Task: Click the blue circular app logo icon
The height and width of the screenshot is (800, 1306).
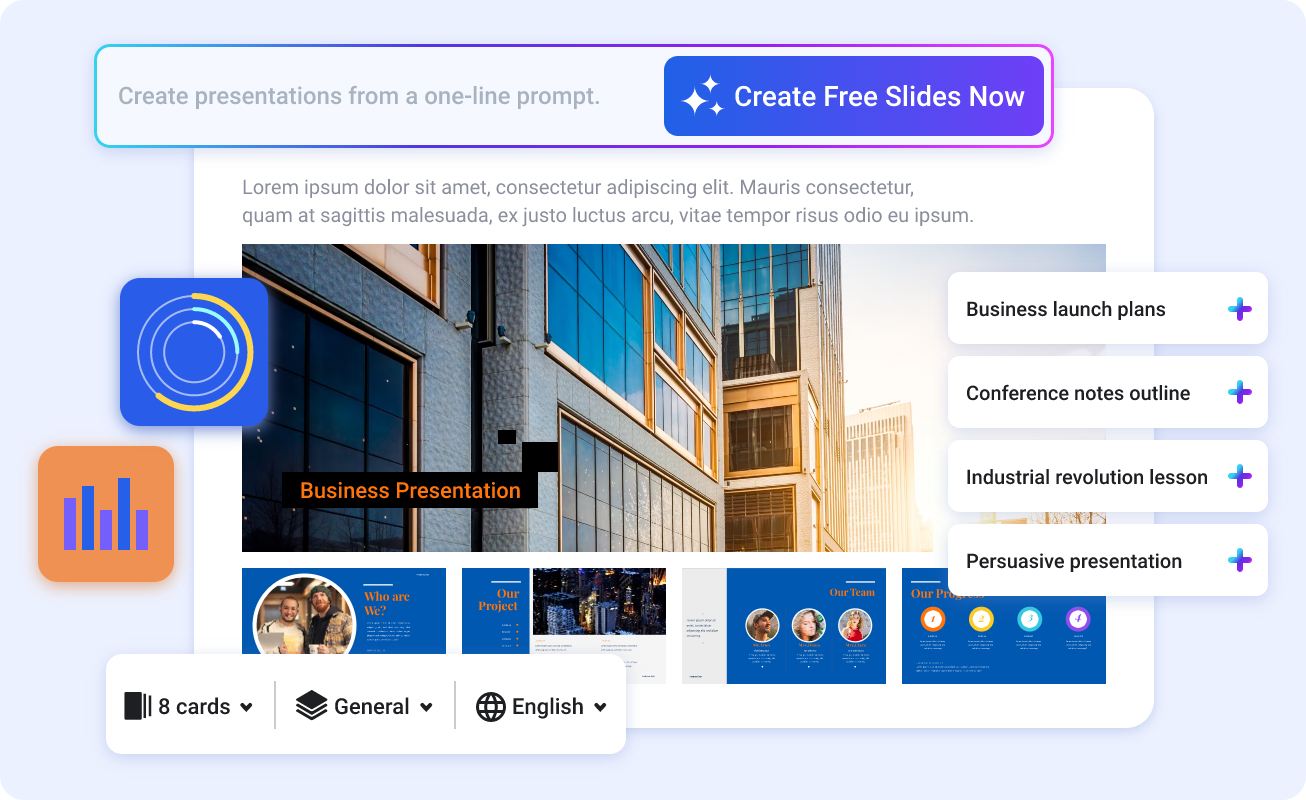Action: pyautogui.click(x=193, y=351)
